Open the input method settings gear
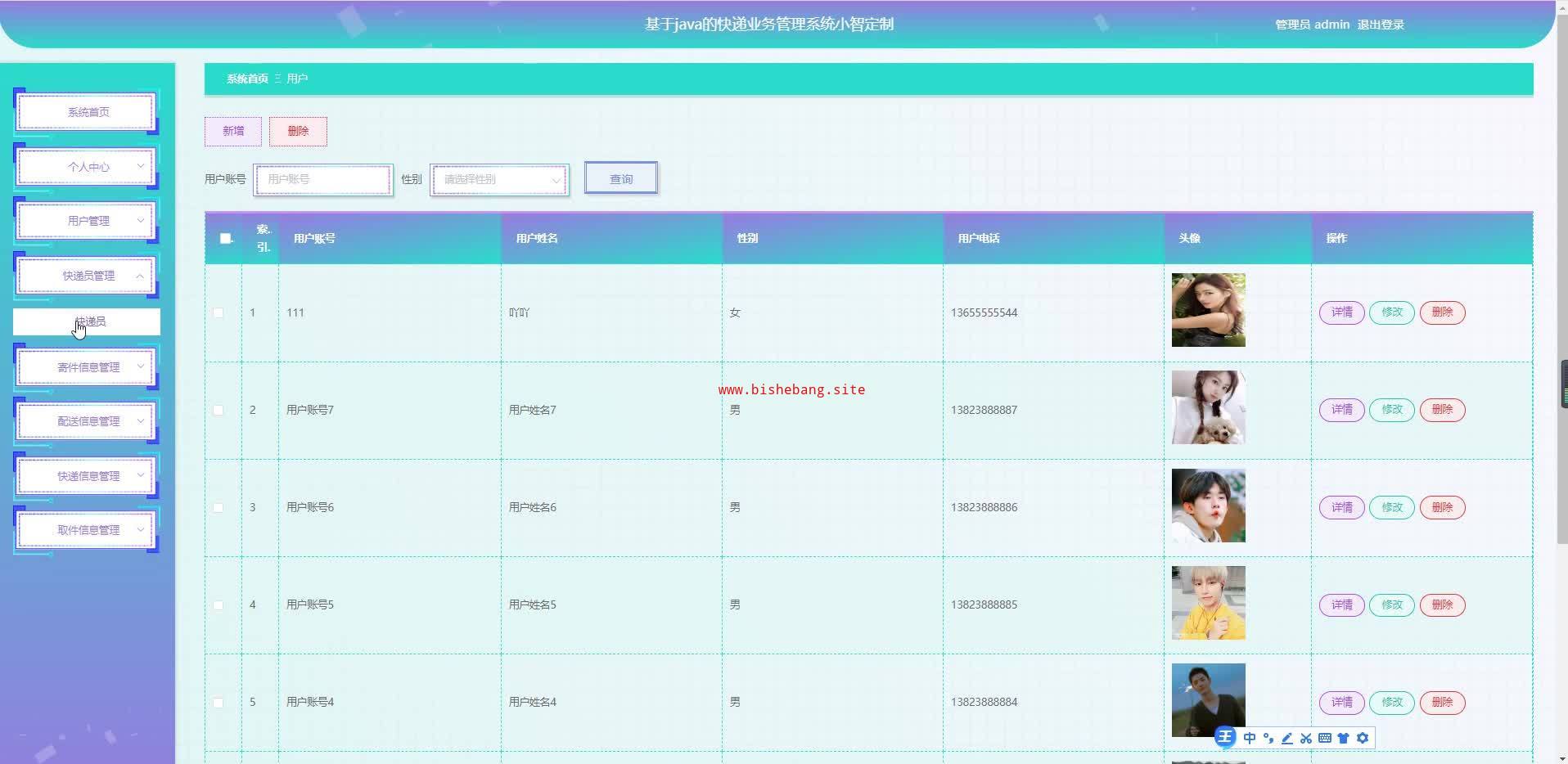 point(1363,738)
